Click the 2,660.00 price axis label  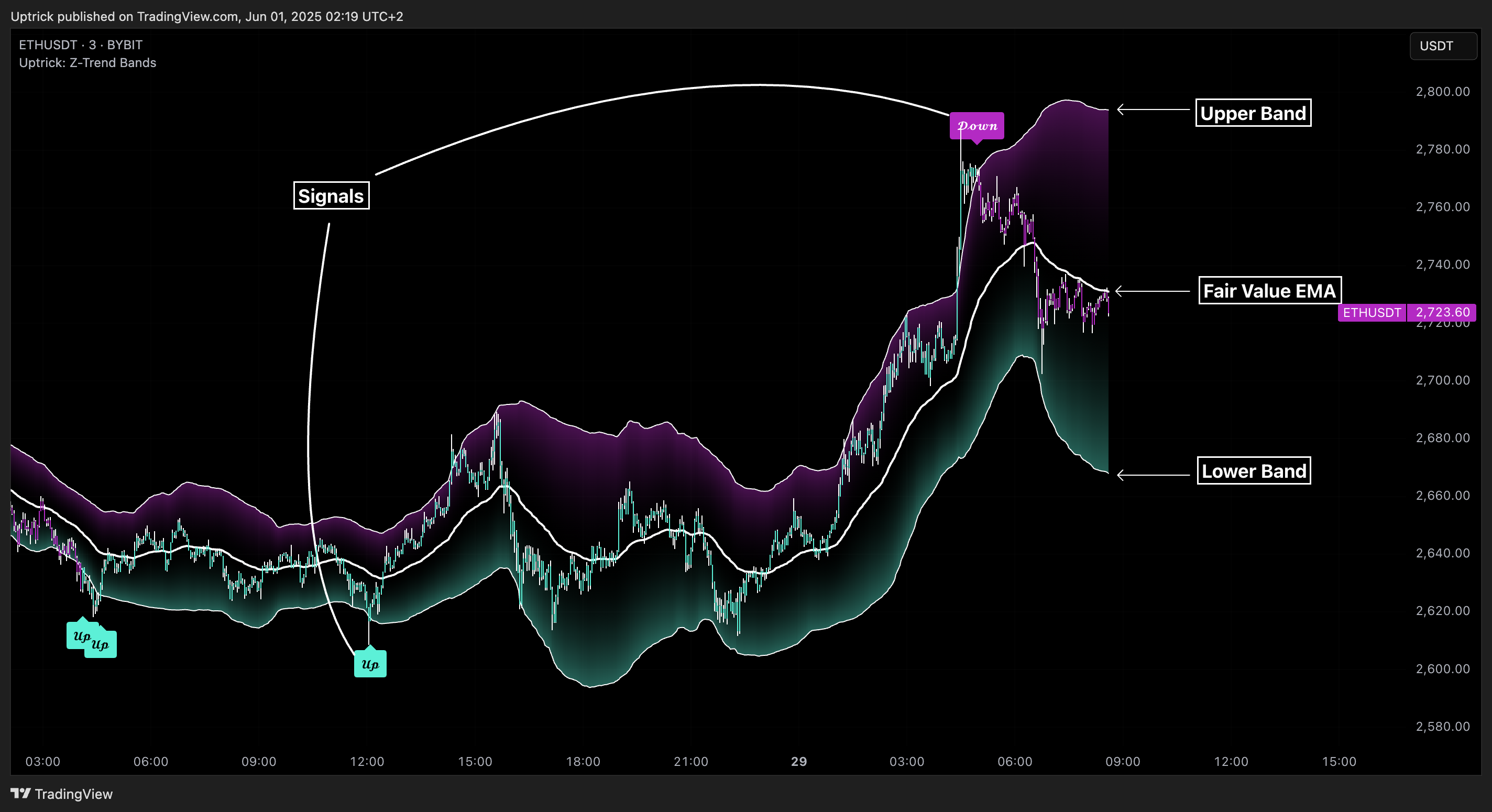[1443, 495]
